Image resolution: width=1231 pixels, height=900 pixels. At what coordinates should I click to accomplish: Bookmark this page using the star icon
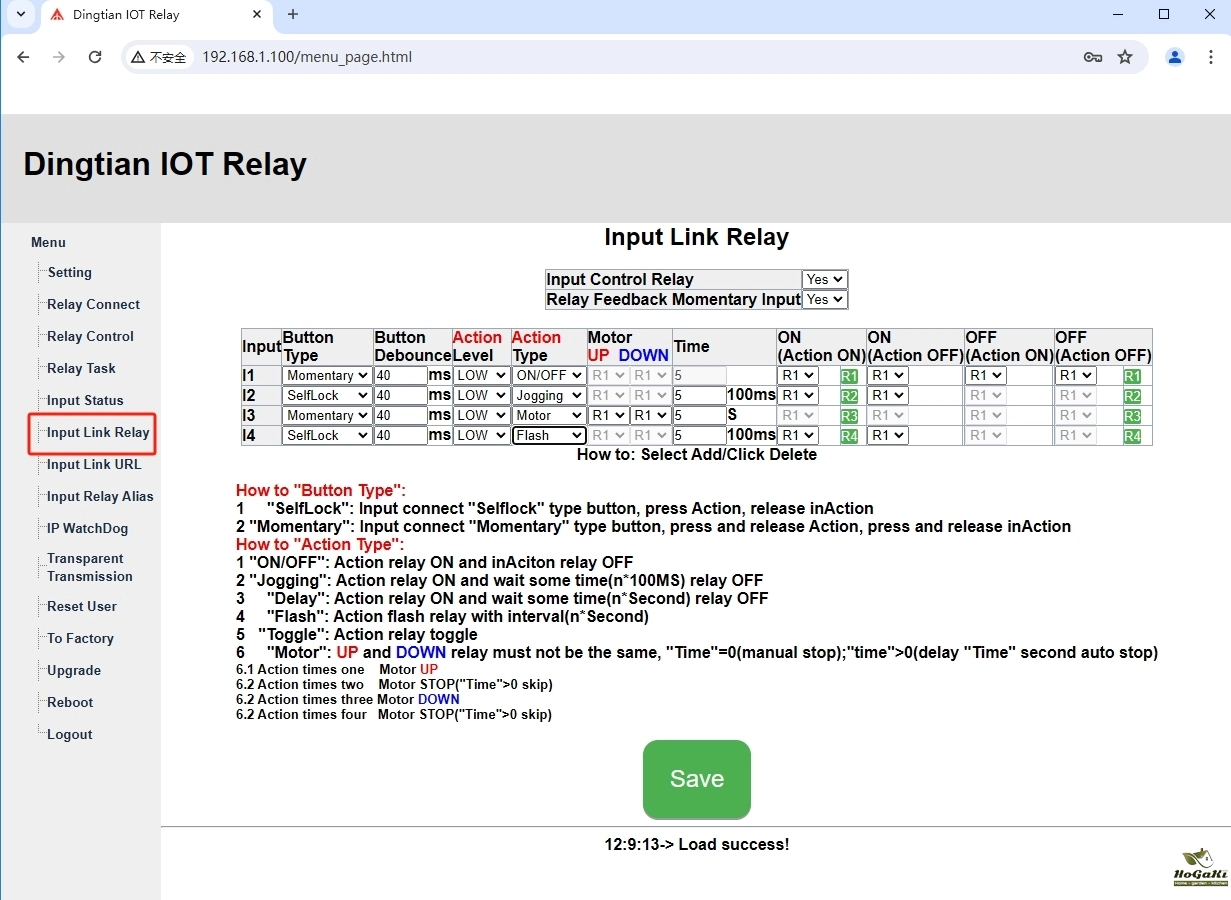pos(1125,57)
